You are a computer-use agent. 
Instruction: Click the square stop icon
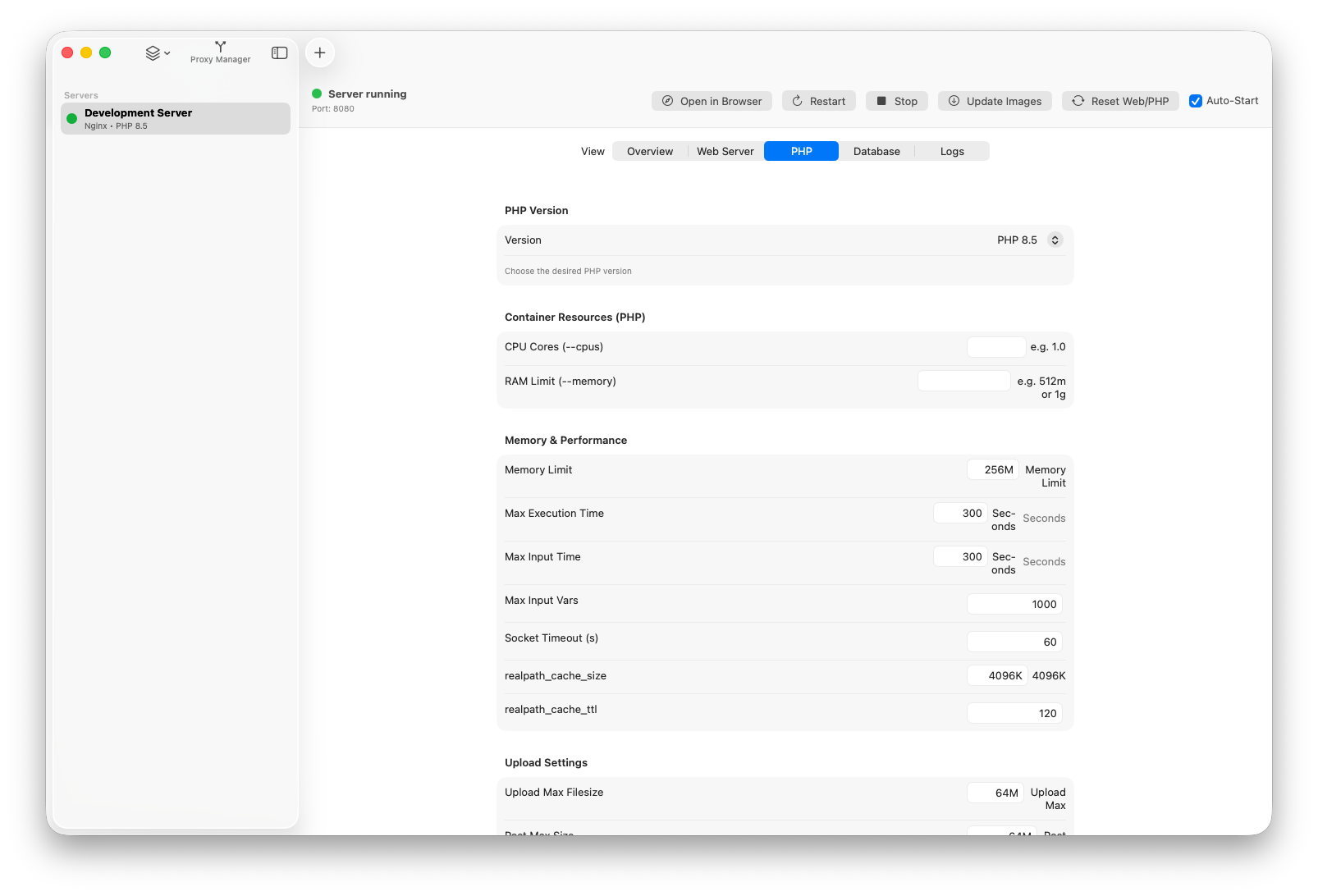(882, 100)
